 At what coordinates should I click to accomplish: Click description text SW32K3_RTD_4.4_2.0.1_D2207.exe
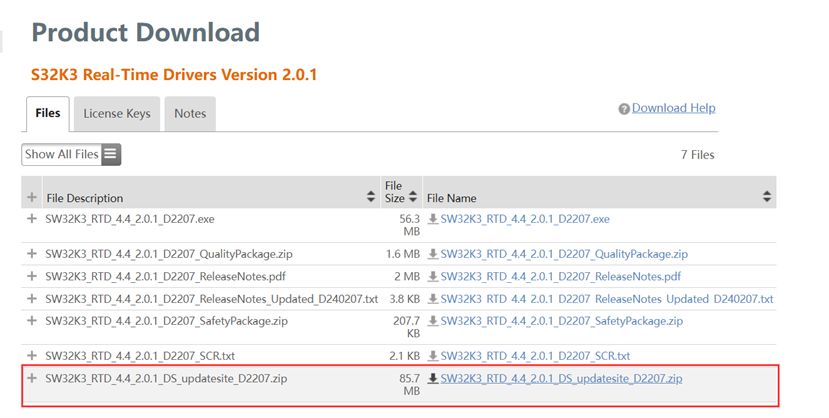tap(130, 219)
